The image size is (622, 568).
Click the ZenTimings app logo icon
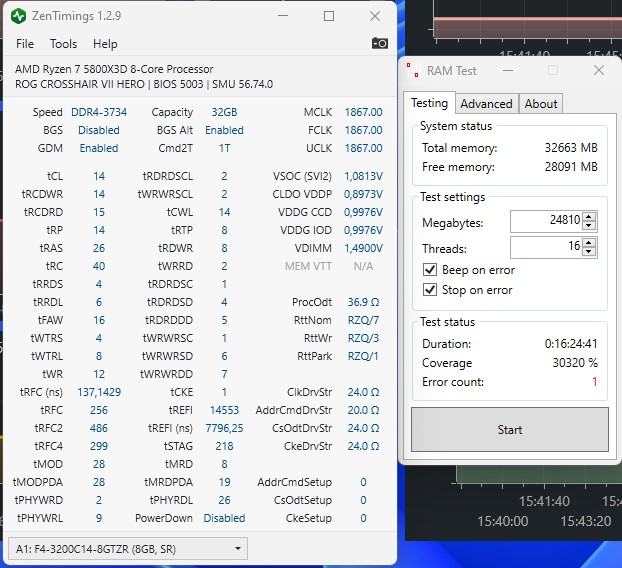pos(18,16)
